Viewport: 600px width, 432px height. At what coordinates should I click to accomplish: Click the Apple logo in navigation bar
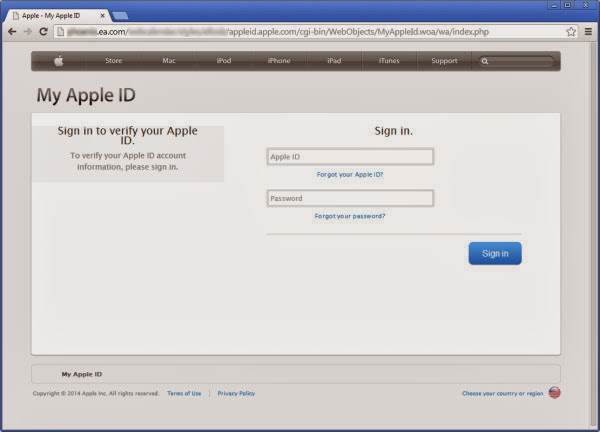[x=59, y=61]
